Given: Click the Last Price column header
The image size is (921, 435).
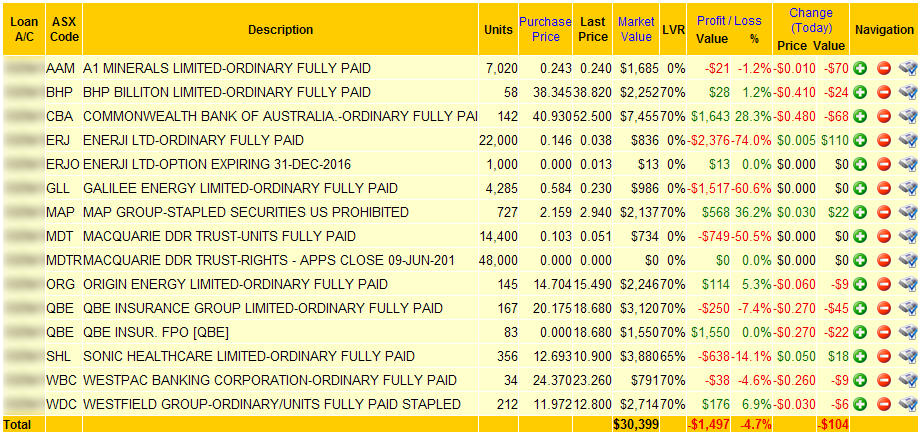Looking at the screenshot, I should pyautogui.click(x=593, y=29).
